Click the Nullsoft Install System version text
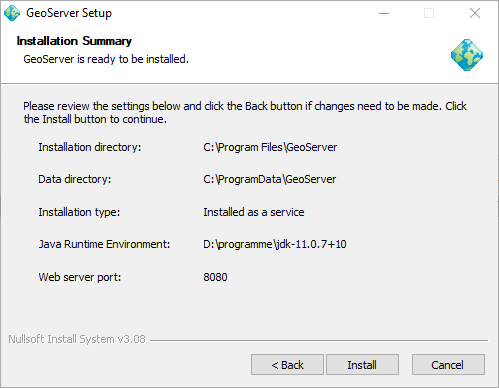 point(77,339)
